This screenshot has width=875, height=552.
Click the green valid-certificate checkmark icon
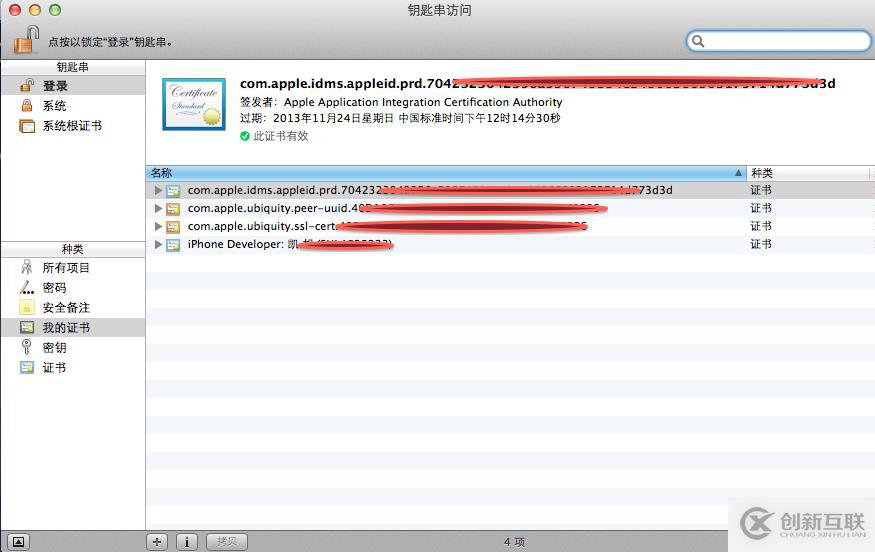click(x=244, y=136)
